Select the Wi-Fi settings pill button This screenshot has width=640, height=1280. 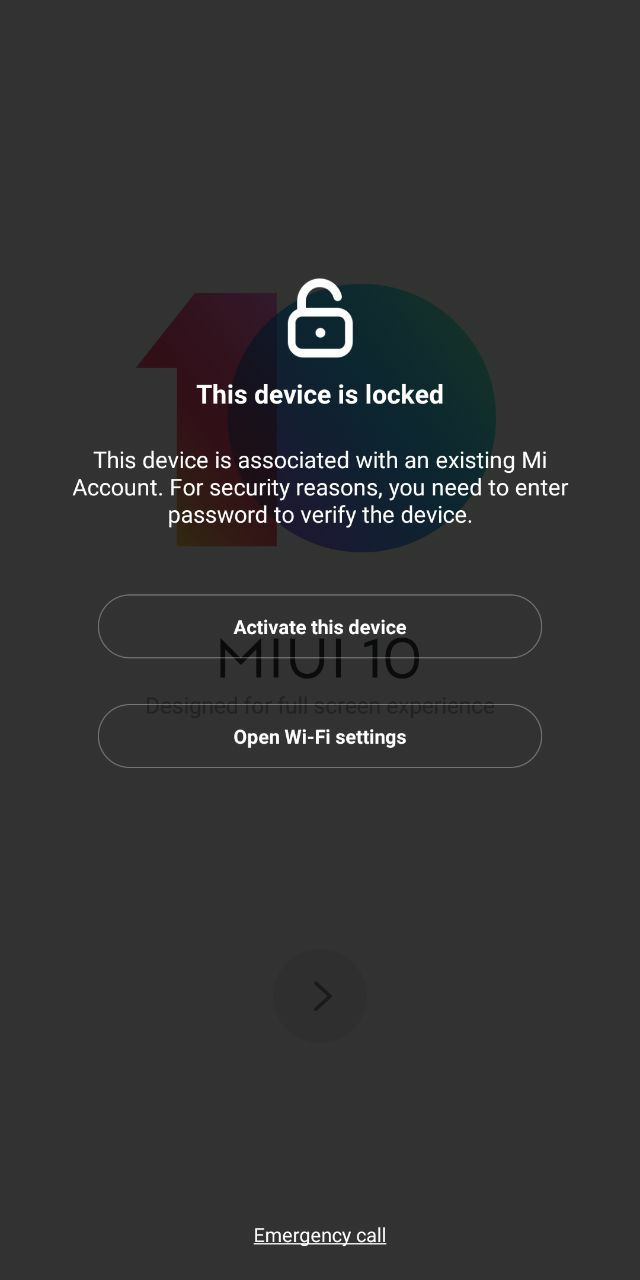click(320, 737)
